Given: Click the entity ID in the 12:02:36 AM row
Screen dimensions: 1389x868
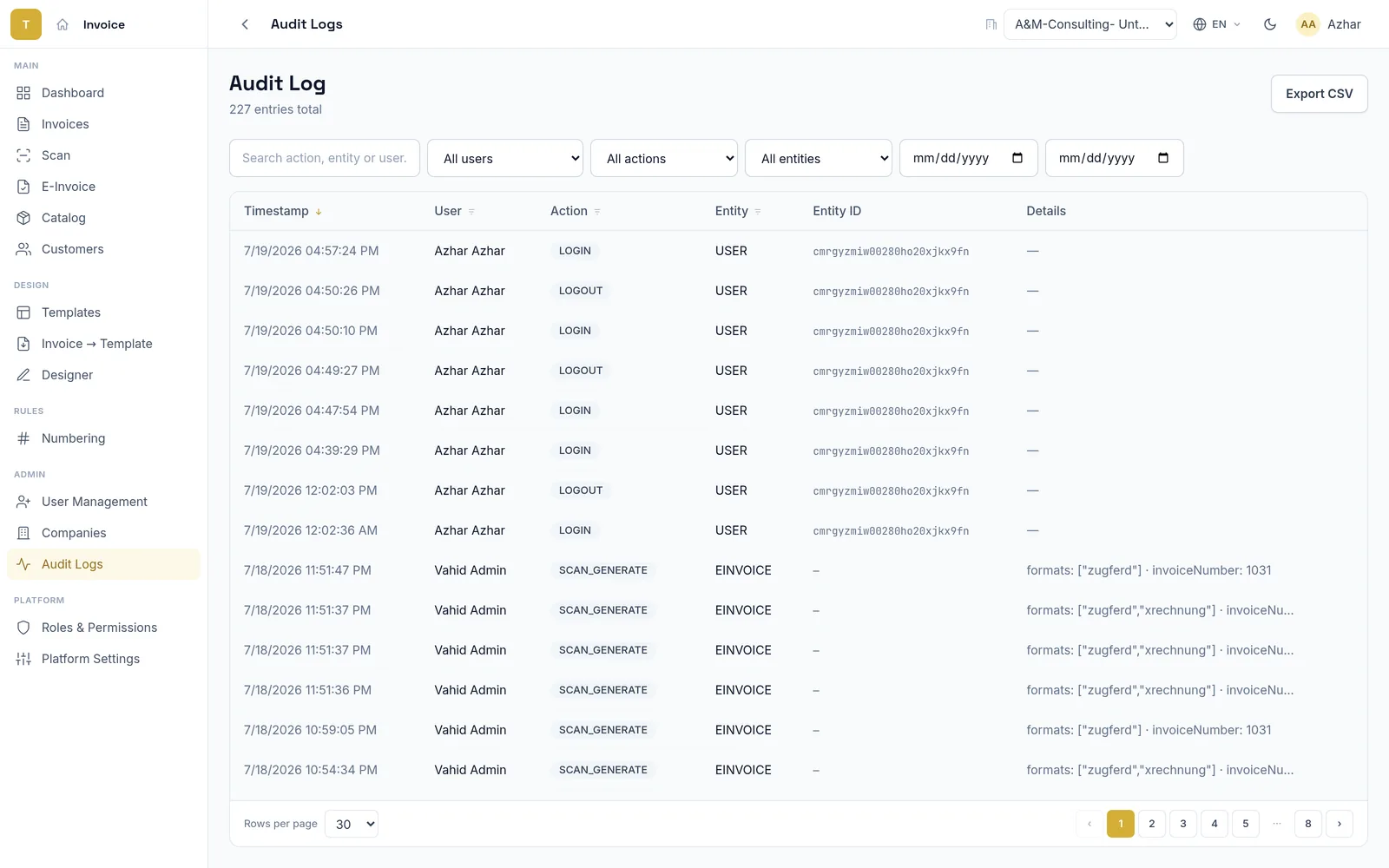Looking at the screenshot, I should click(891, 530).
